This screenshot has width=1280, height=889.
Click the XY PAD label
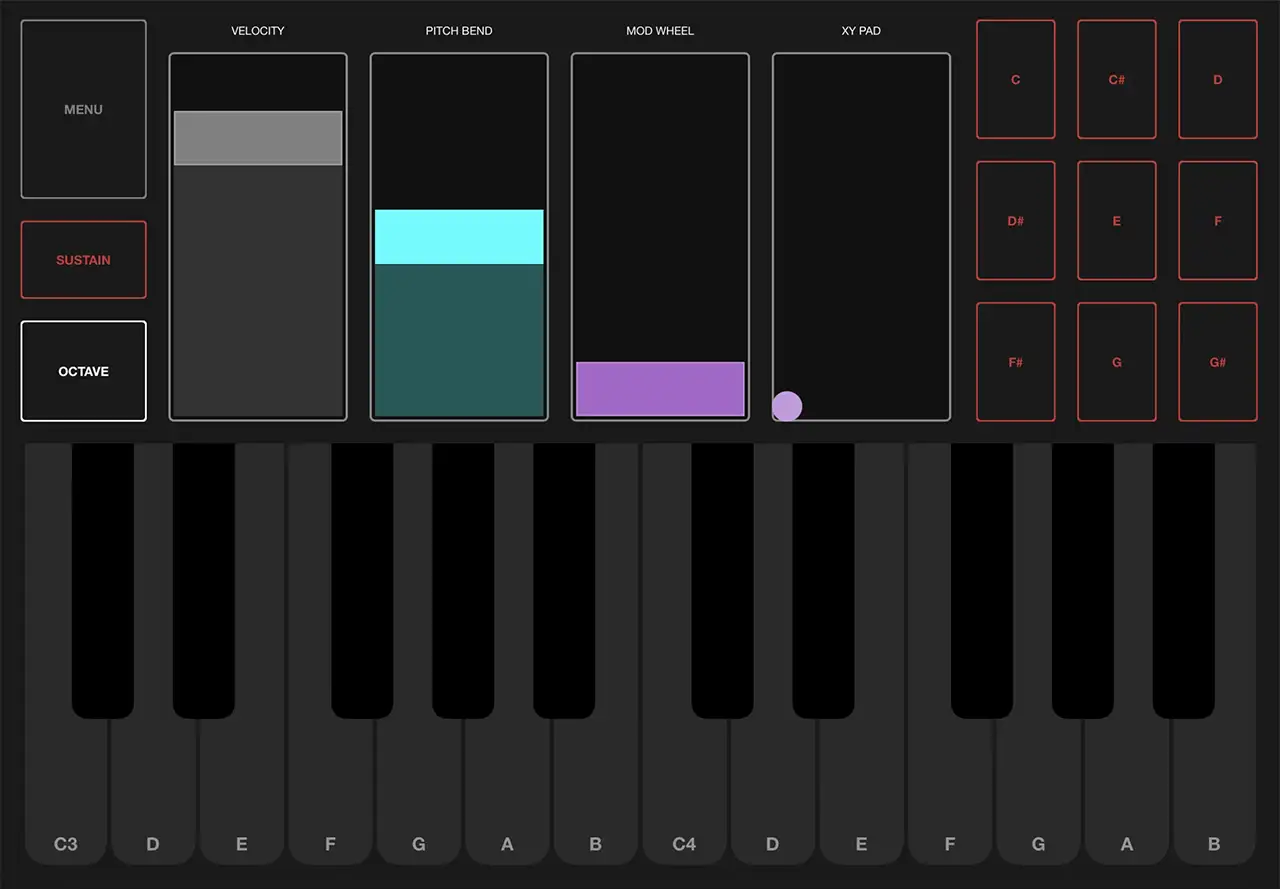tap(861, 31)
